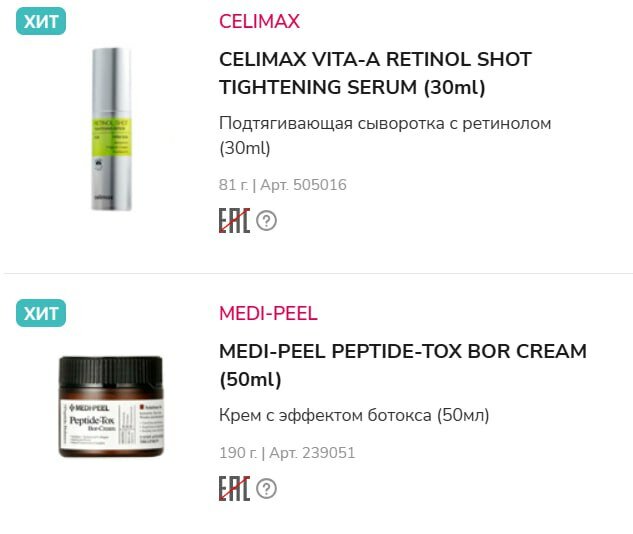
Task: Click the Celimax serum bottle thumbnail
Action: [x=111, y=129]
